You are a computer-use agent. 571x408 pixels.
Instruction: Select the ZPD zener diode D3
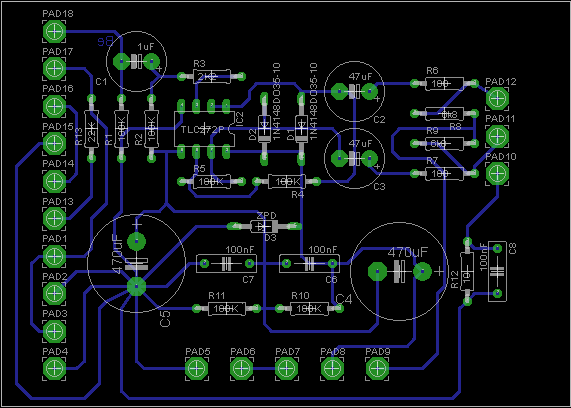264,227
